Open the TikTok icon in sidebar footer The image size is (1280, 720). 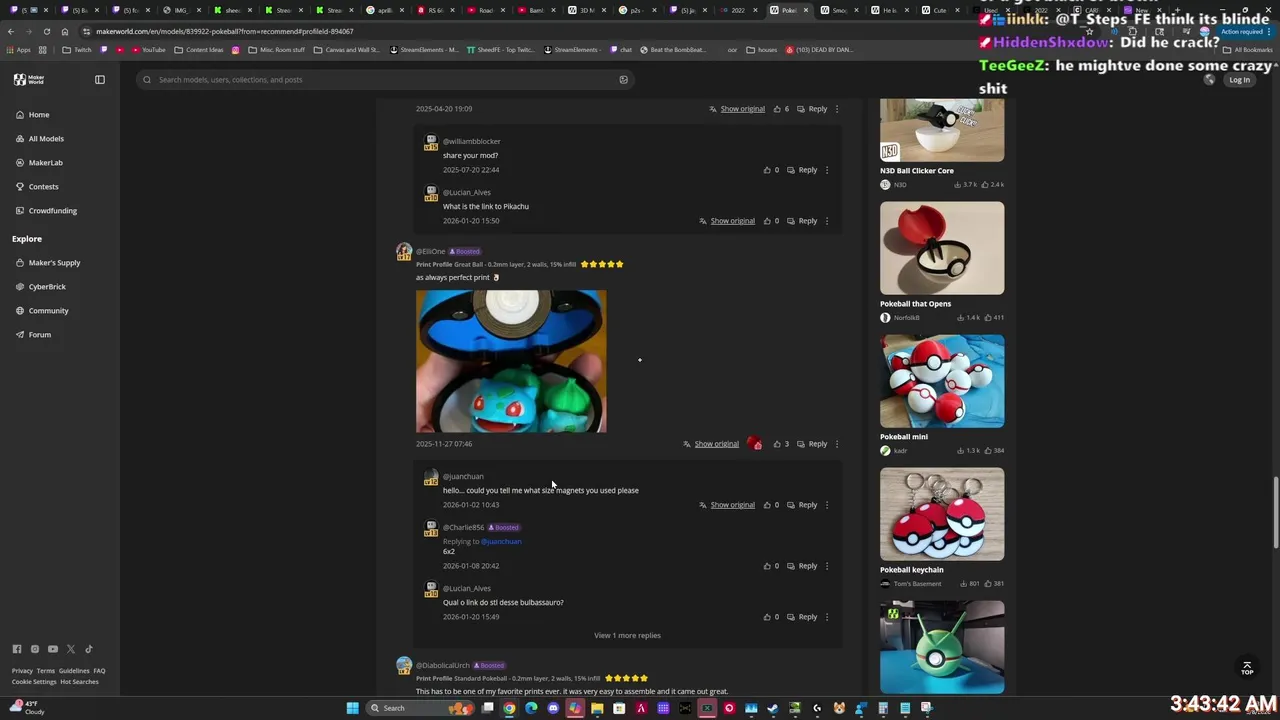pyautogui.click(x=88, y=649)
